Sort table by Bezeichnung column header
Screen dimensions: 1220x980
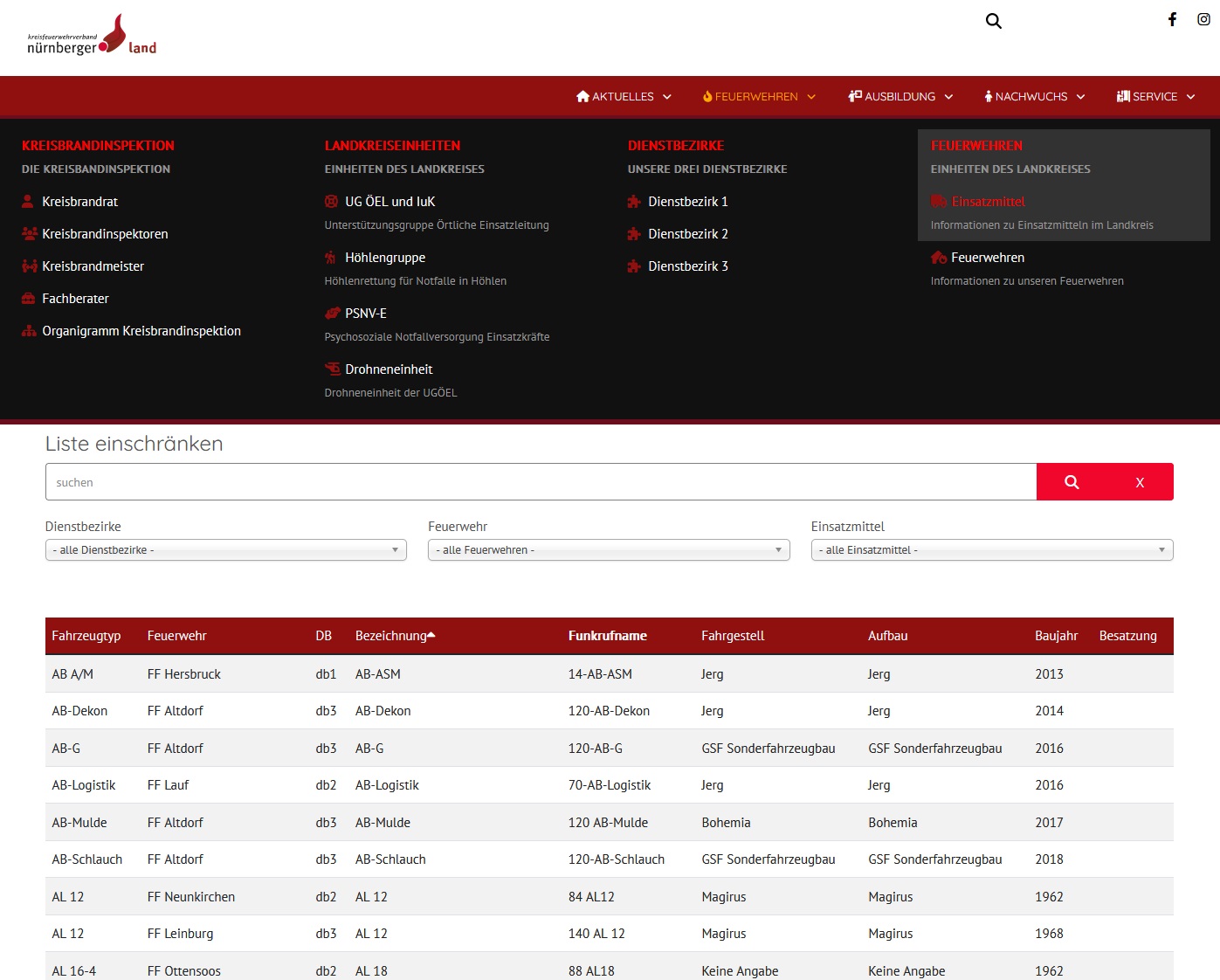(x=391, y=636)
